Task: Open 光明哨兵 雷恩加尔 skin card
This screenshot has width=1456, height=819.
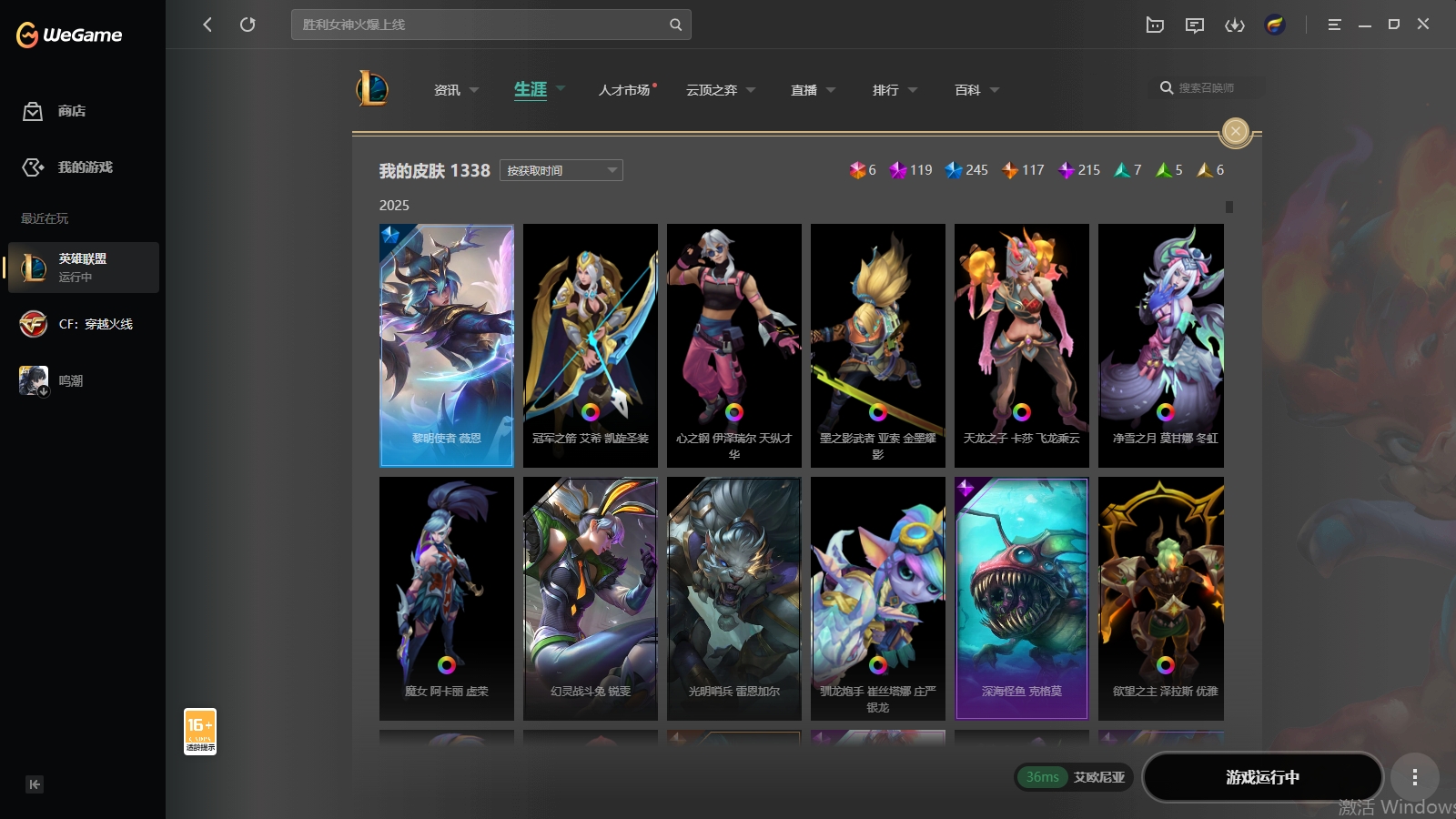Action: (734, 599)
